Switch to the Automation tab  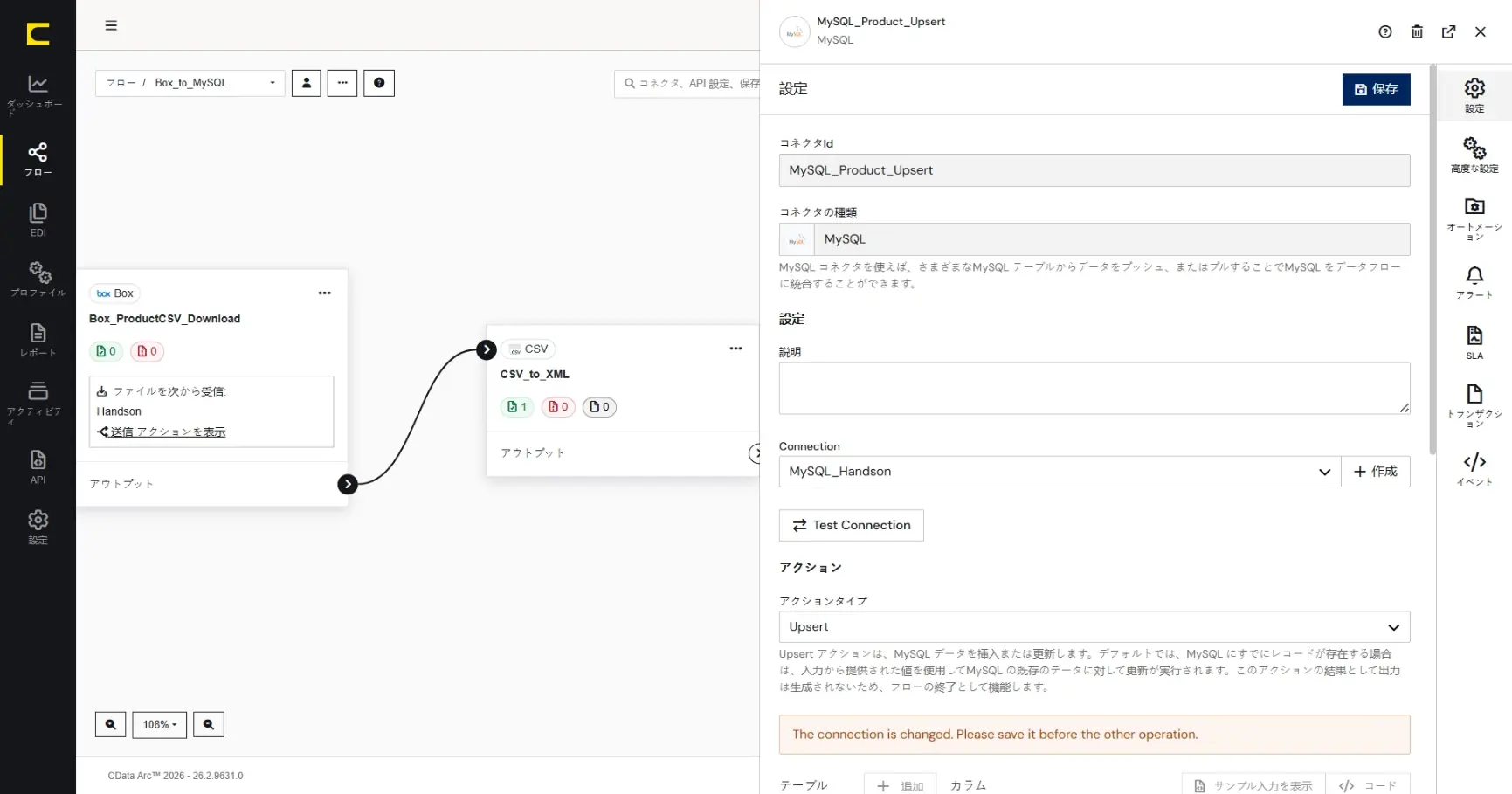point(1474,218)
